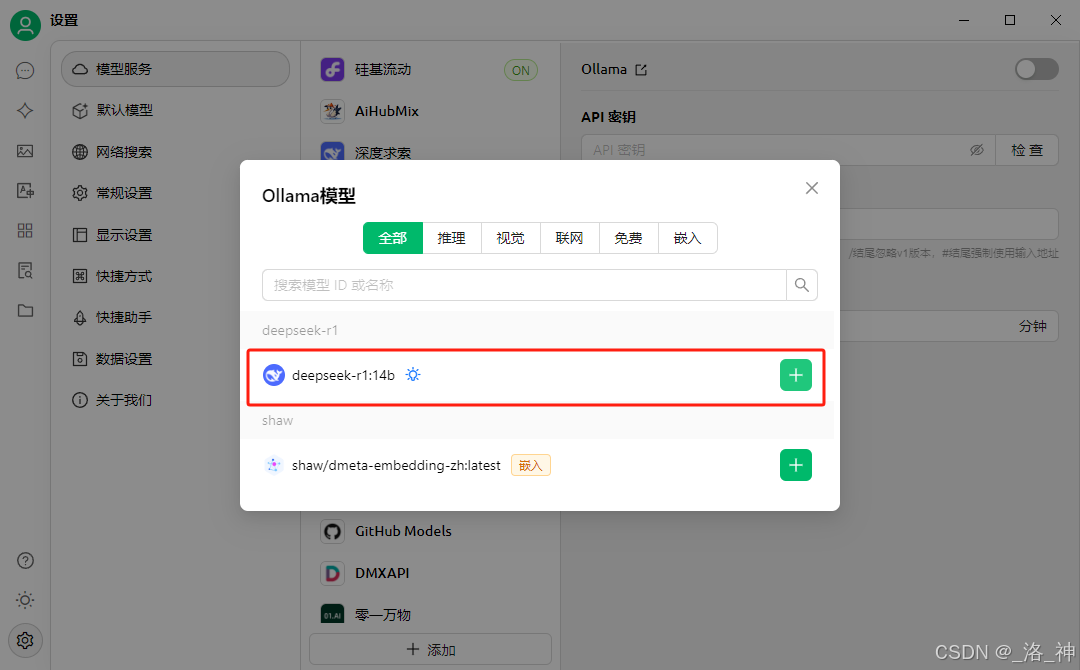Viewport: 1080px width, 670px height.
Task: Open the knowledge base sidebar icon
Action: [25, 271]
